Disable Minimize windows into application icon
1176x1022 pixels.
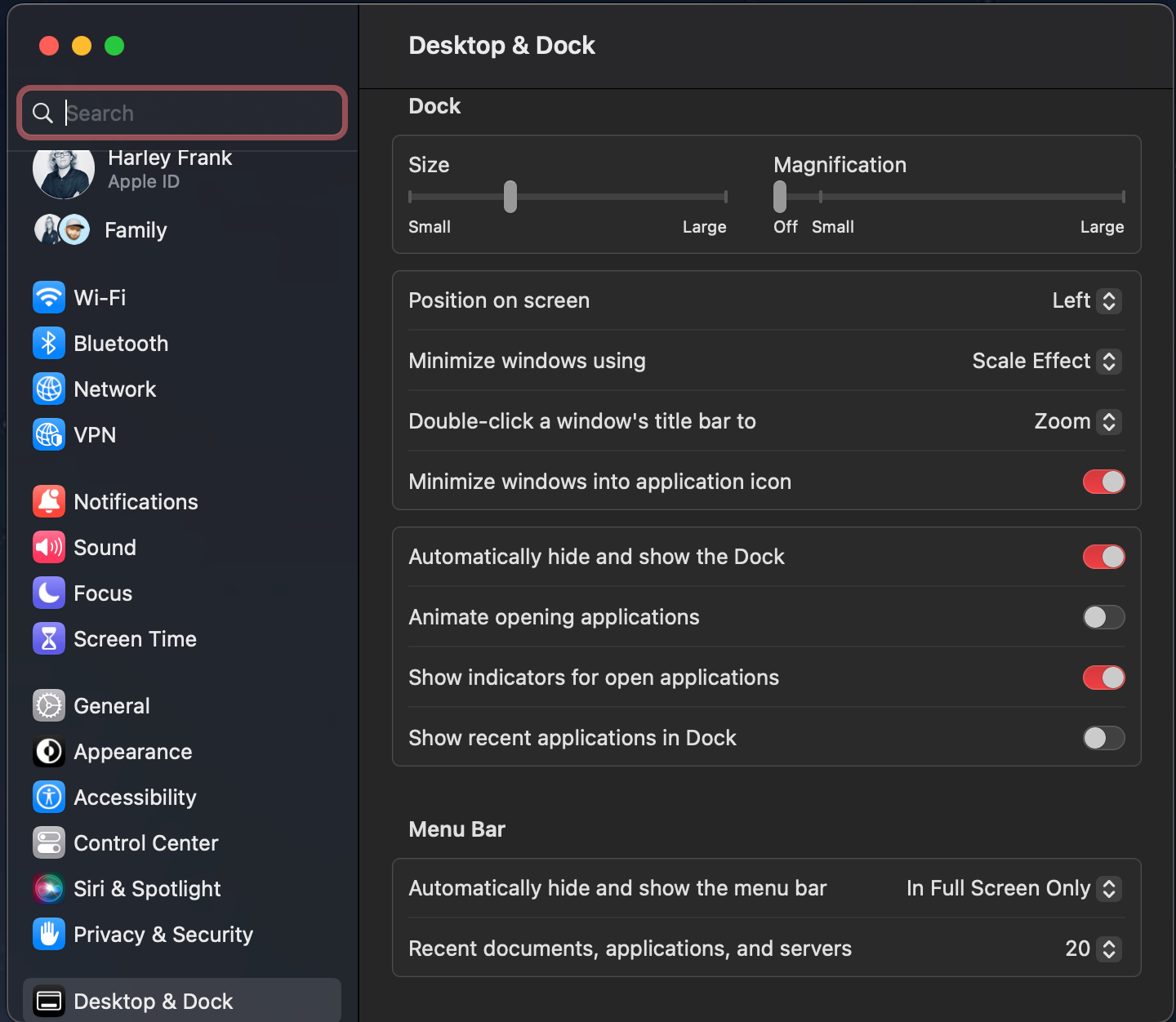1103,482
